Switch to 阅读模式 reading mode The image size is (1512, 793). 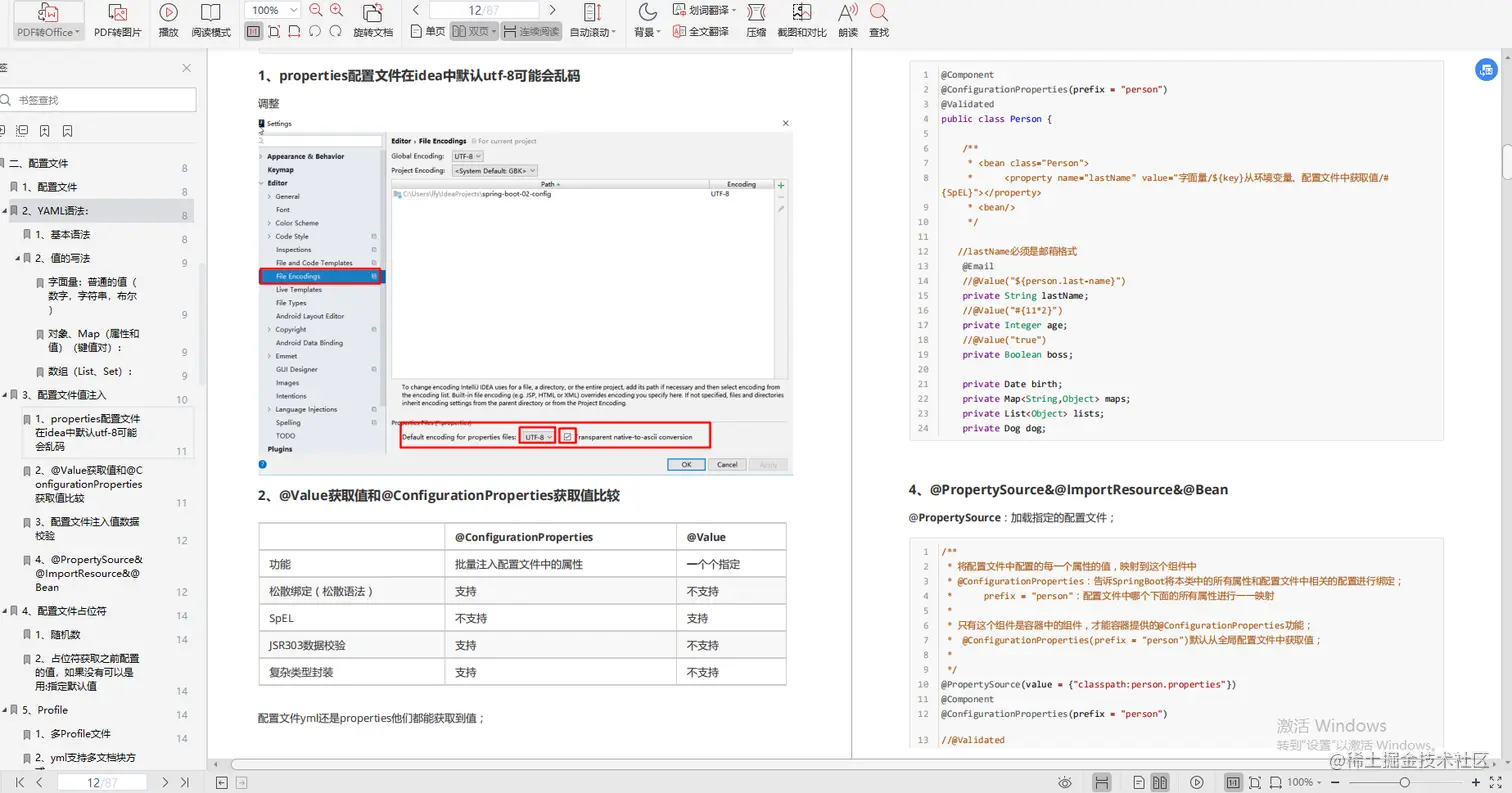[211, 21]
